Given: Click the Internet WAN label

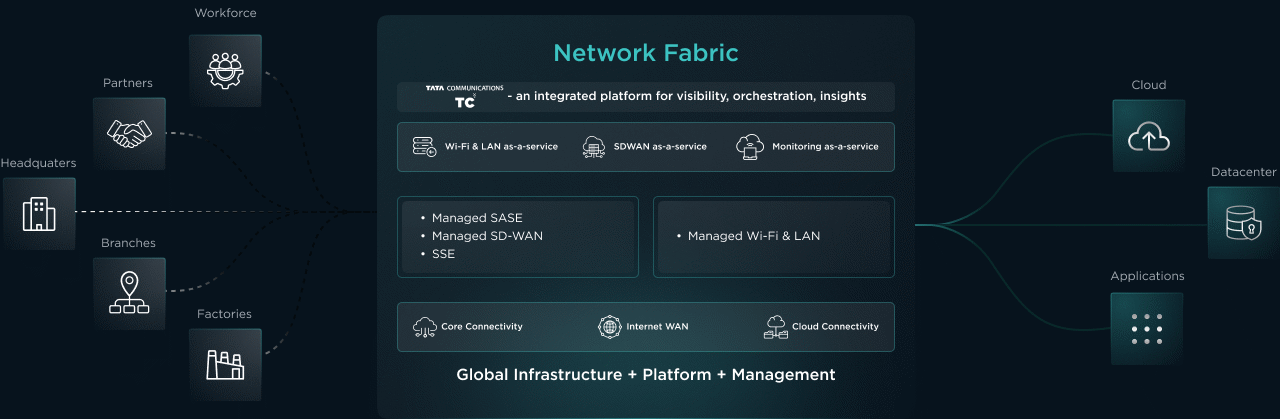Looking at the screenshot, I should 657,327.
